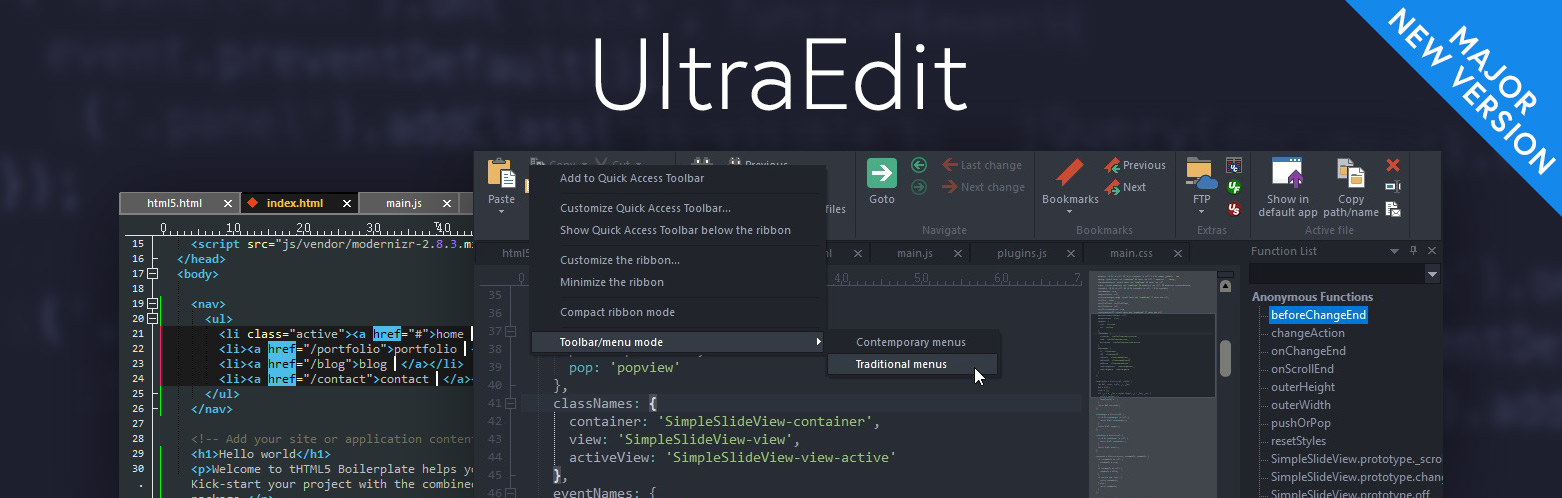Open Function List panel options arrow
1562x498 pixels.
(x=1394, y=251)
